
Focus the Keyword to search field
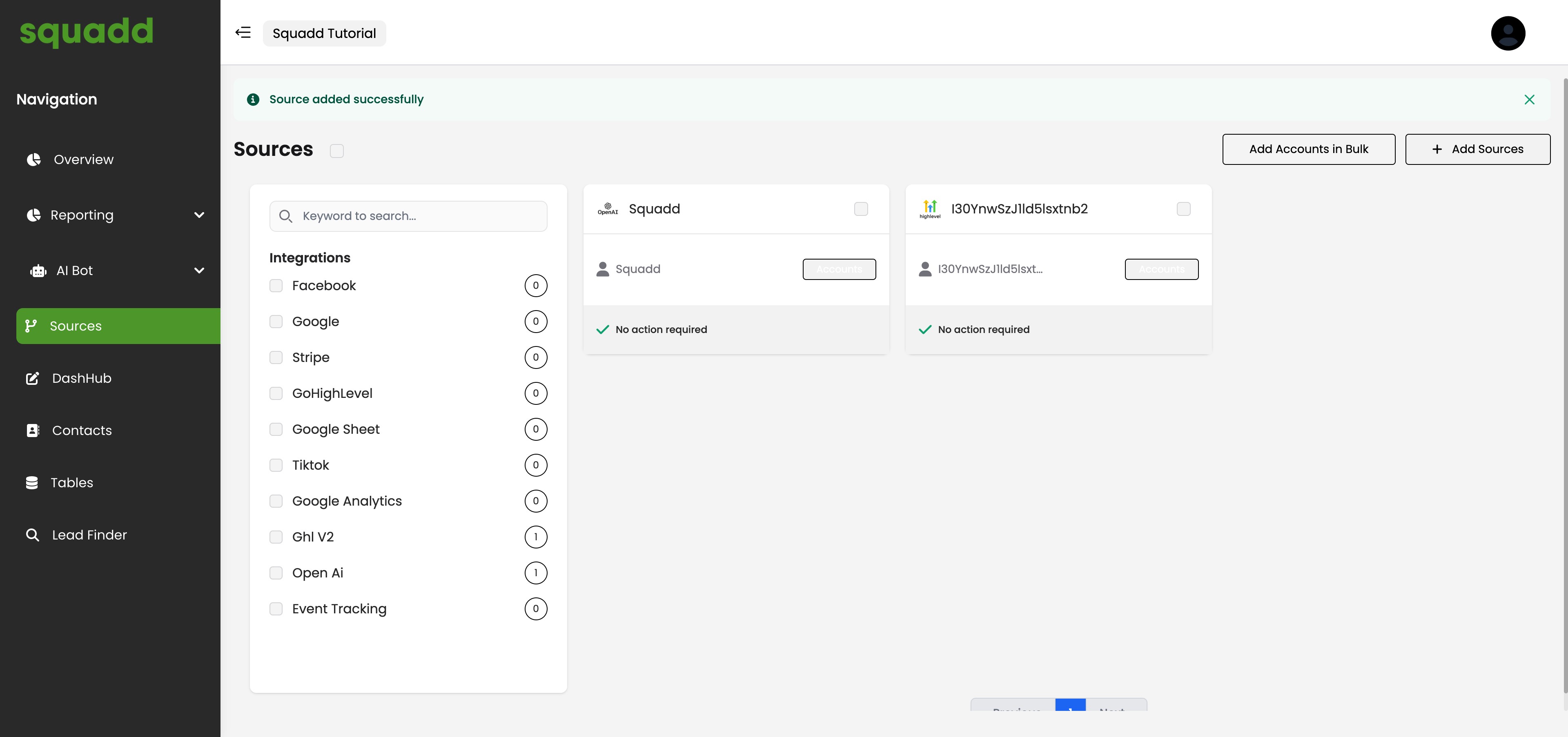click(420, 216)
